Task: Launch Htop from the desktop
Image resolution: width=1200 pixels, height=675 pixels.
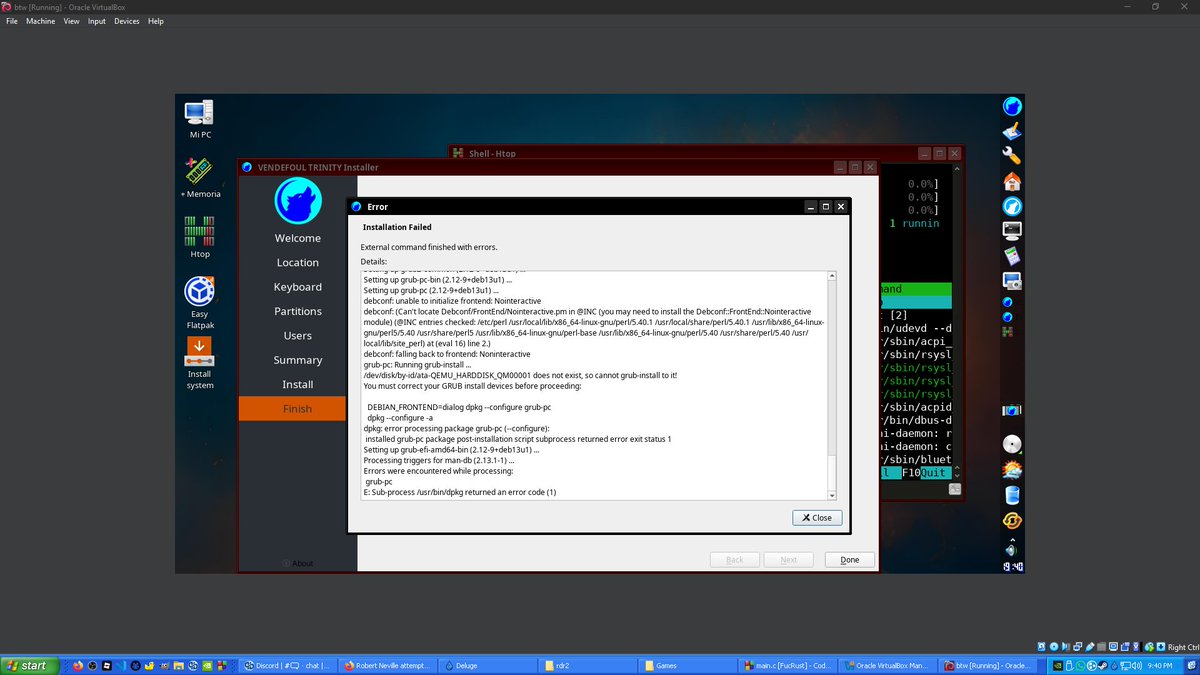Action: click(200, 236)
